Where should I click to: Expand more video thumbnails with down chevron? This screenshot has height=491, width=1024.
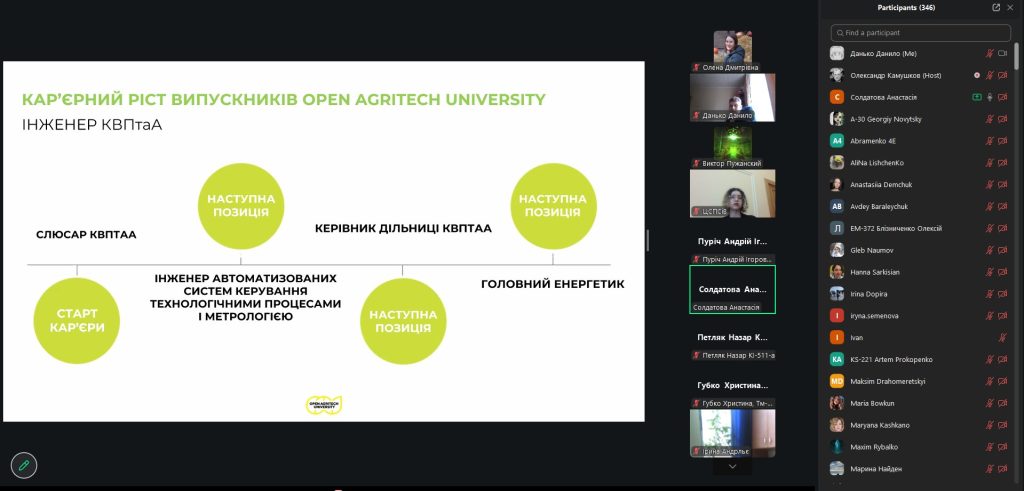pos(732,466)
